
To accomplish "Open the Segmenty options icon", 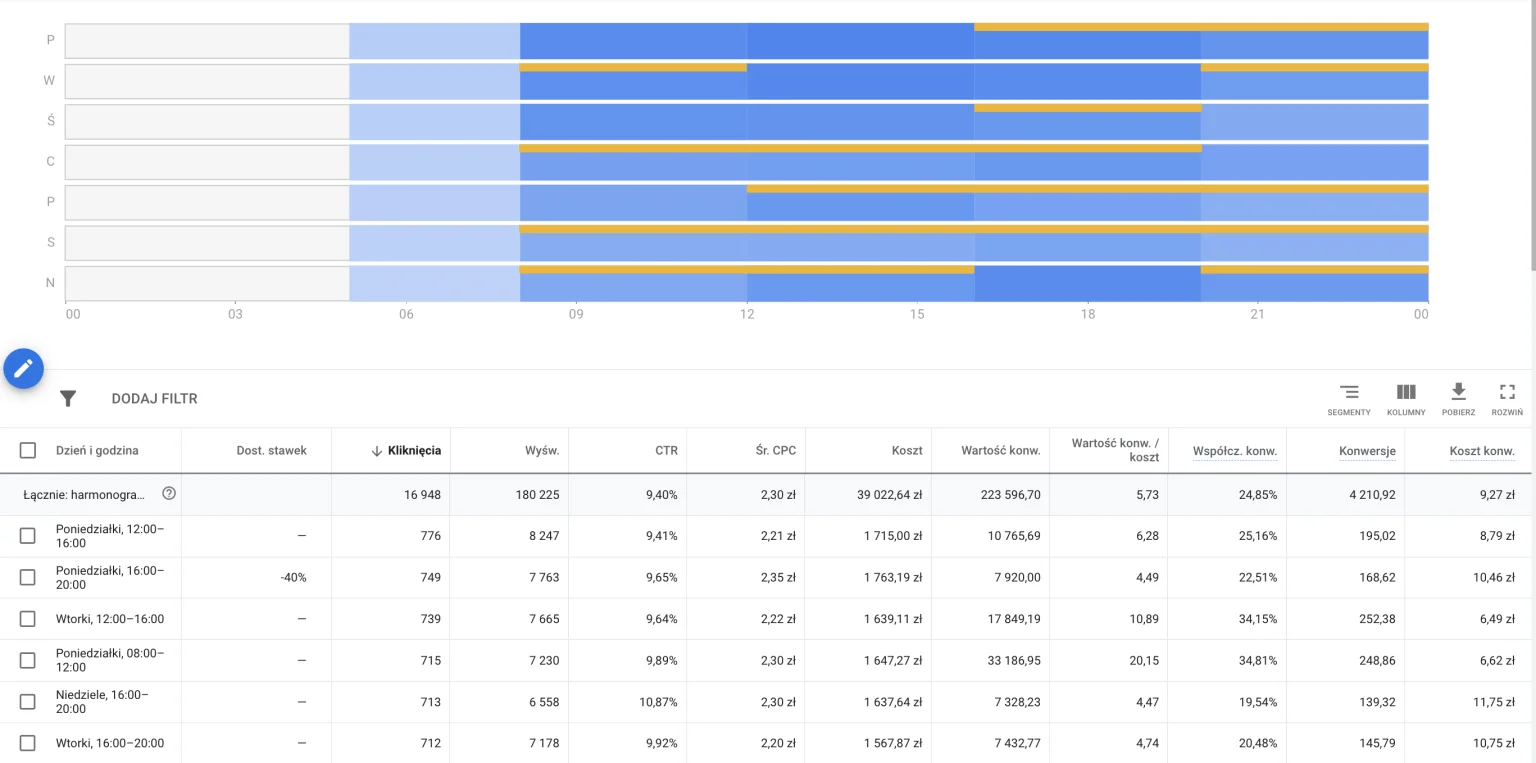I will [x=1349, y=392].
